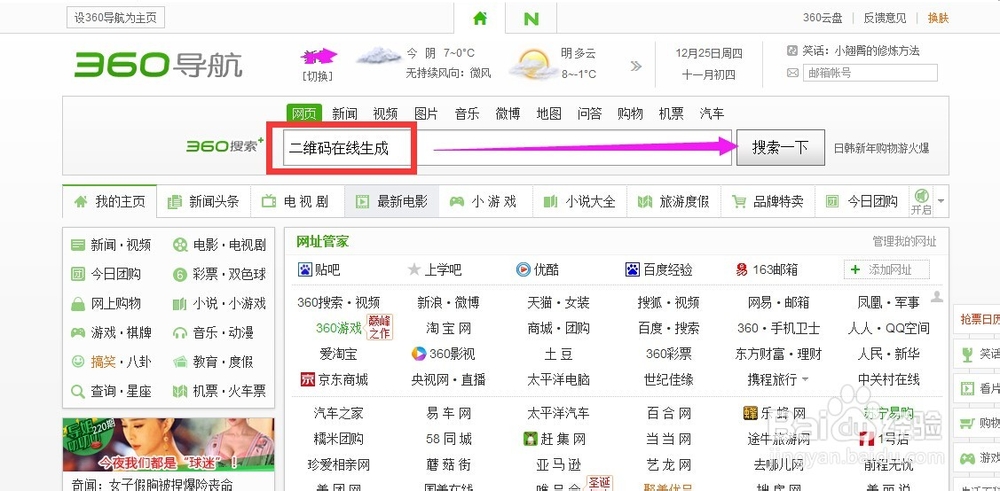The height and width of the screenshot is (491, 1000).
Task: Open the 反馈意见 link
Action: pyautogui.click(x=885, y=18)
